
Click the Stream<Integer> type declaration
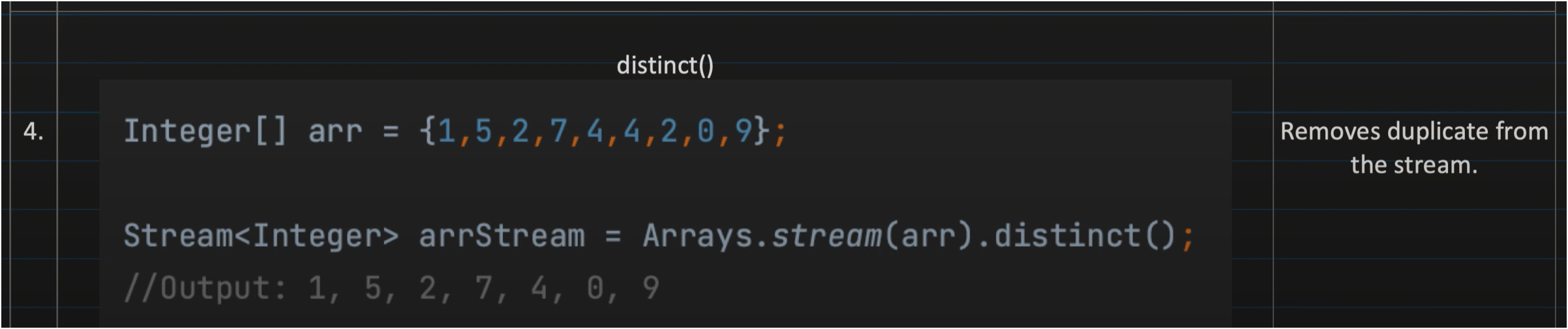pyautogui.click(x=261, y=236)
